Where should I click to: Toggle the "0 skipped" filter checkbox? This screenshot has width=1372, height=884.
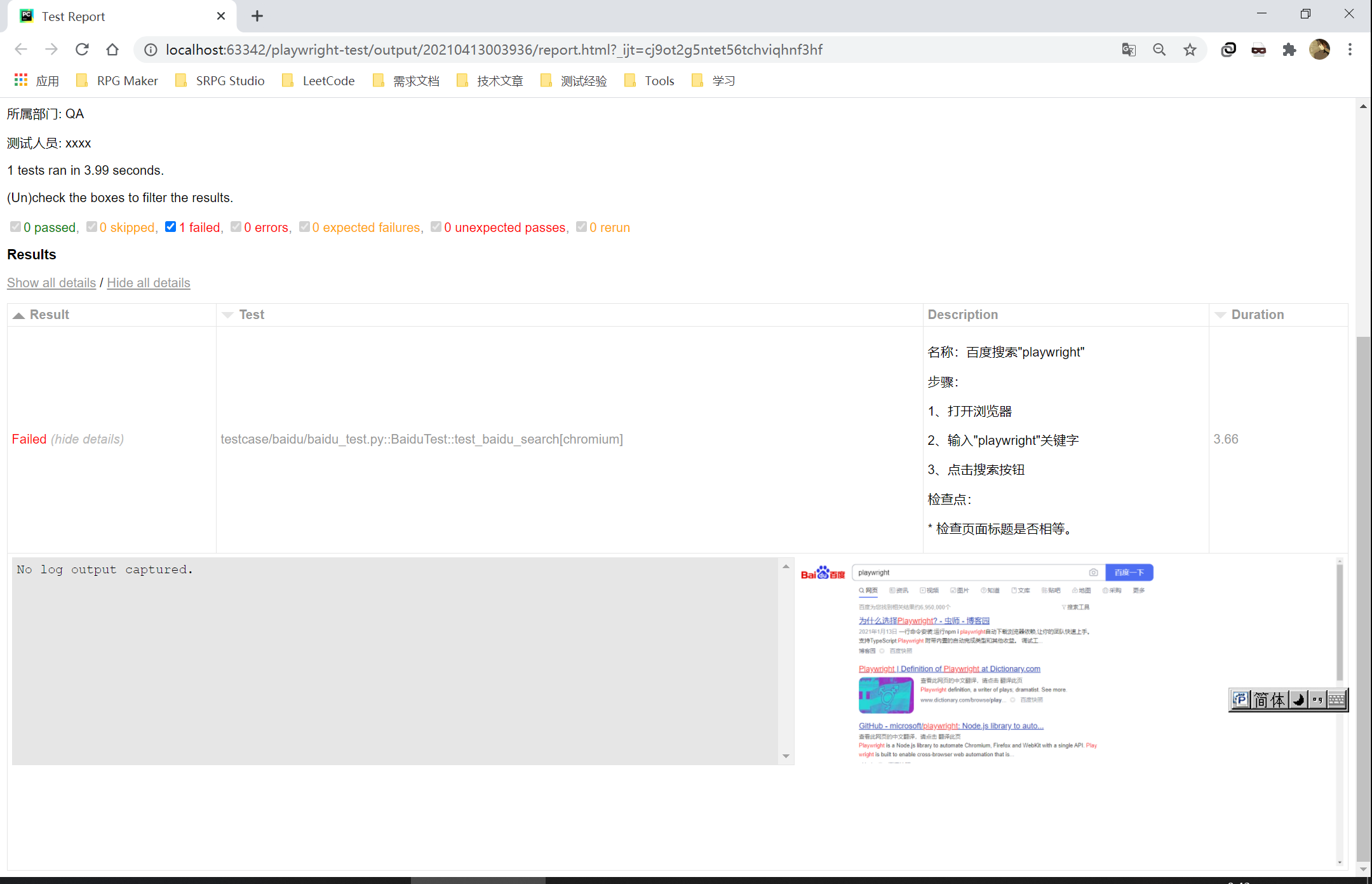click(91, 227)
